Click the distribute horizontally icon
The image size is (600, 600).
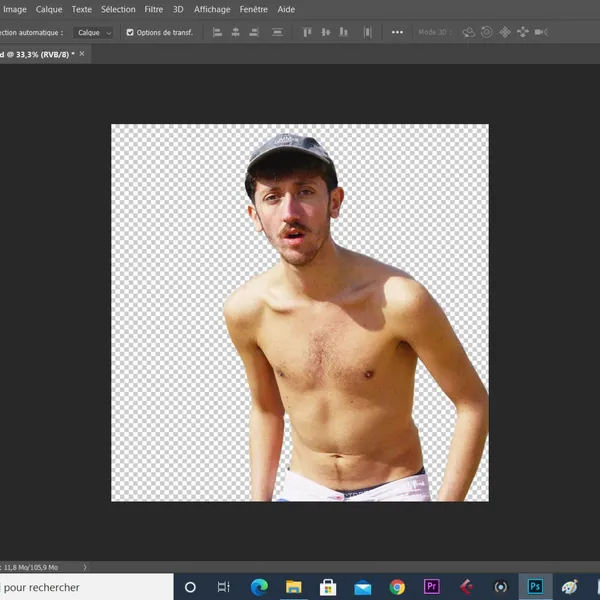click(367, 33)
